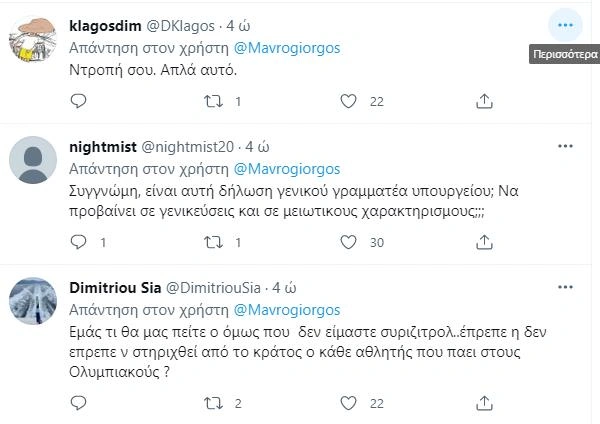
Task: Open the more options menu on klagosdim's tweet
Action: [x=566, y=24]
